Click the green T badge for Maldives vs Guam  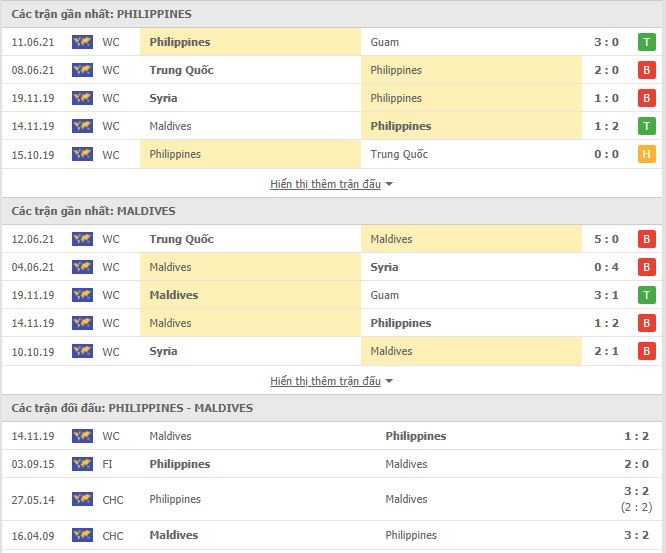646,295
